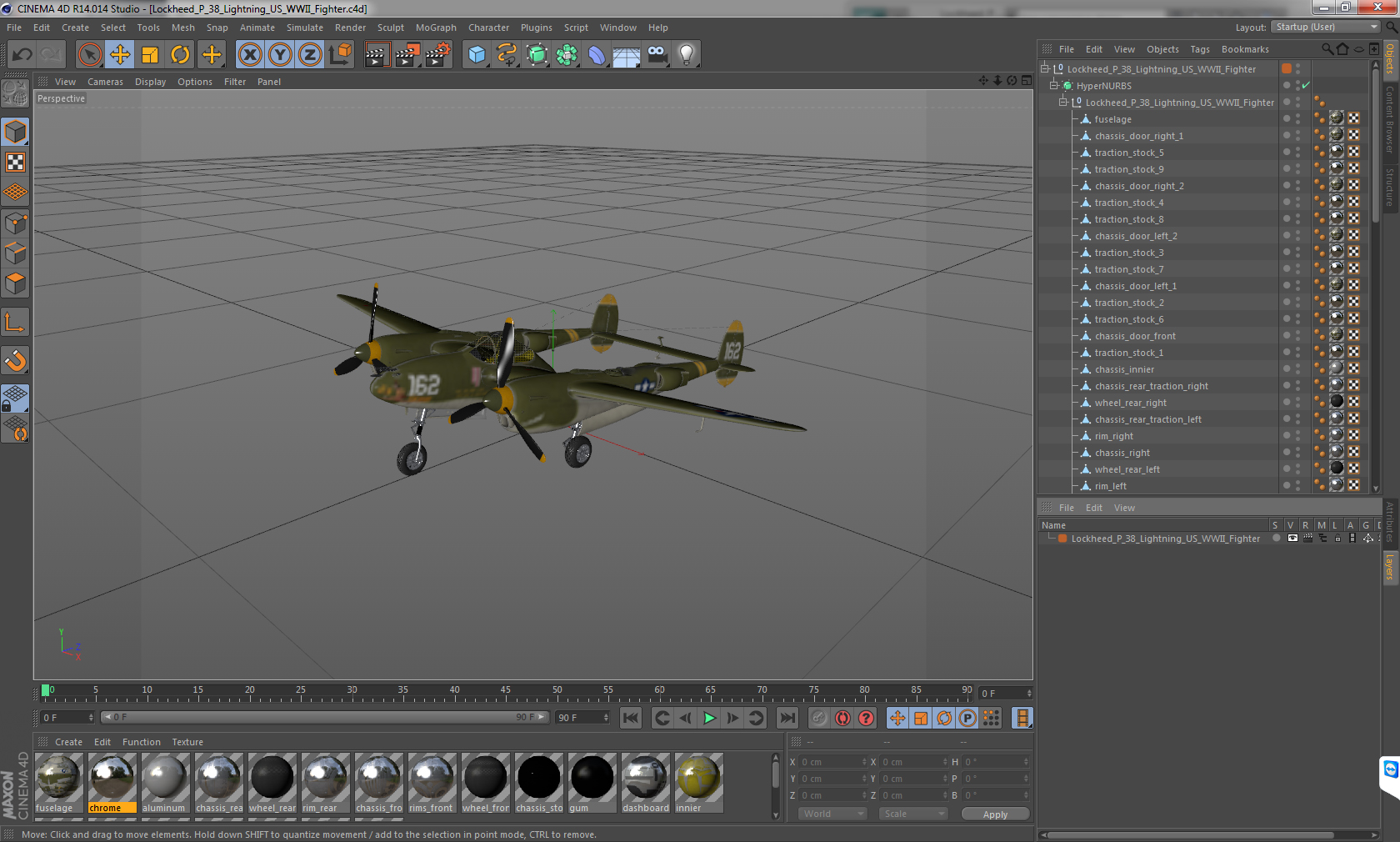This screenshot has height=842, width=1400.
Task: Click frame 45 on the timeline ruler
Action: point(506,692)
